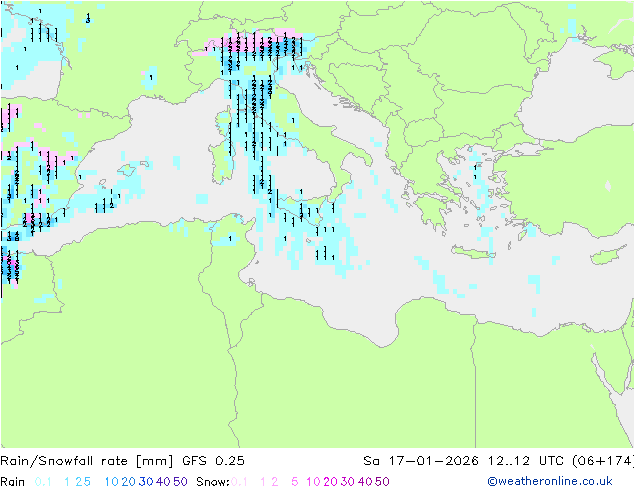Pick the Snow legend value 20
This screenshot has width=634, height=490.
330,482
